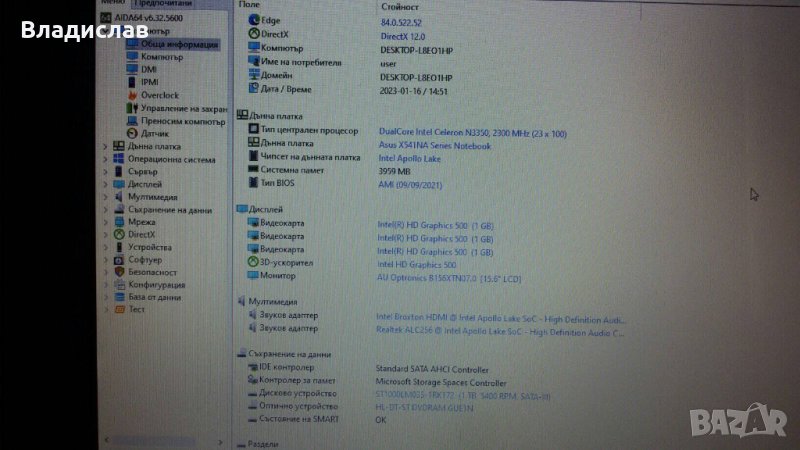Select Управление на захранването icon
The height and width of the screenshot is (450, 800).
tap(133, 108)
